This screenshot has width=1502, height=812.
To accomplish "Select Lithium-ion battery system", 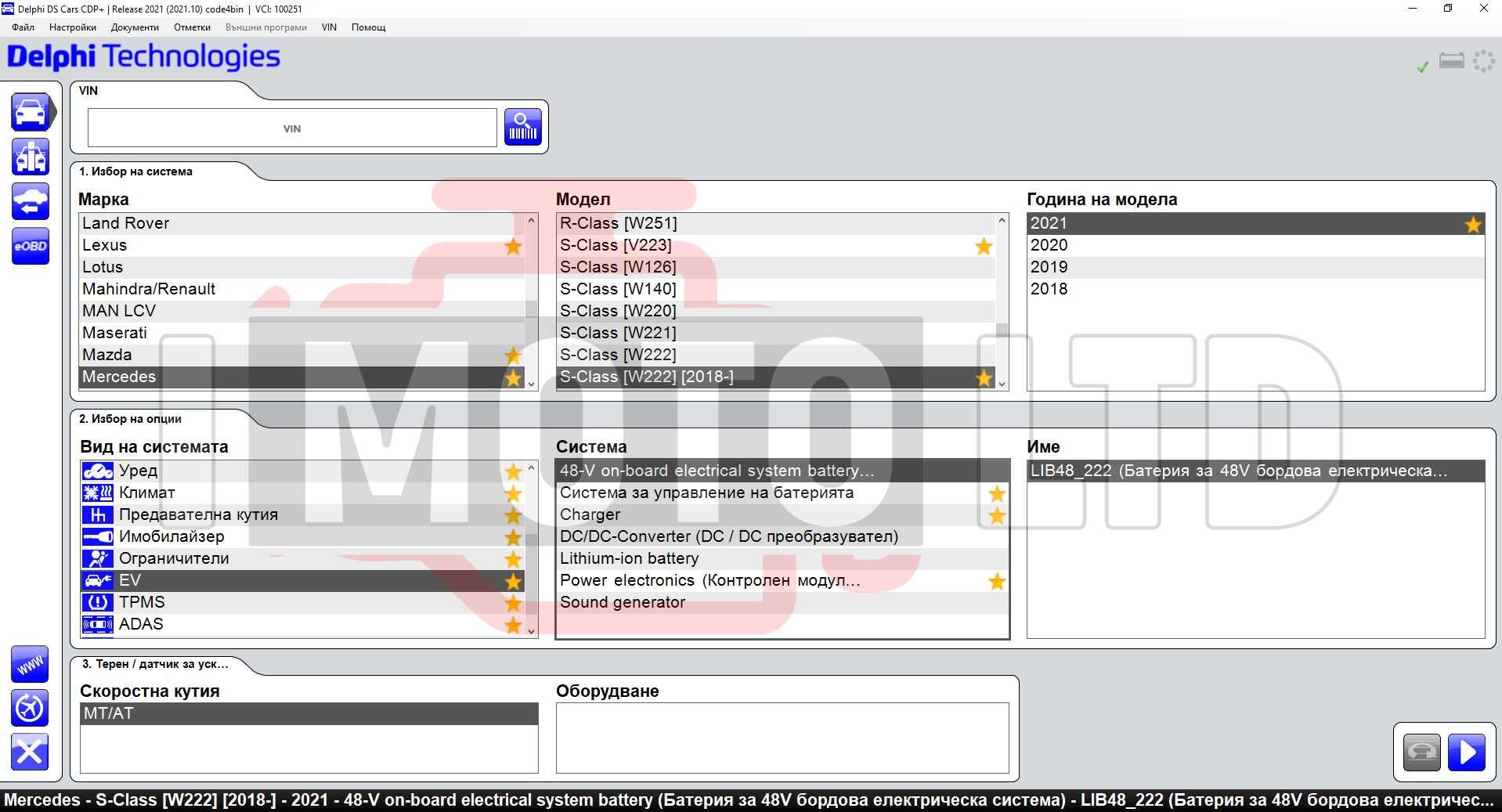I will click(x=782, y=558).
